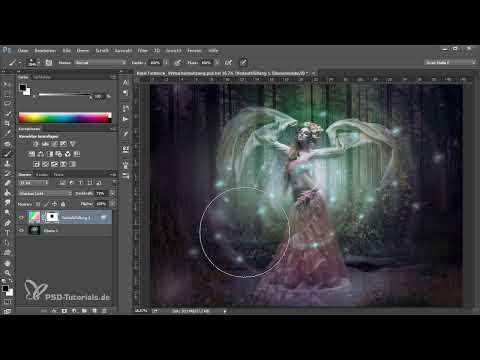
Task: Add a Channel Mixer adjustment layer
Action: pos(68,154)
